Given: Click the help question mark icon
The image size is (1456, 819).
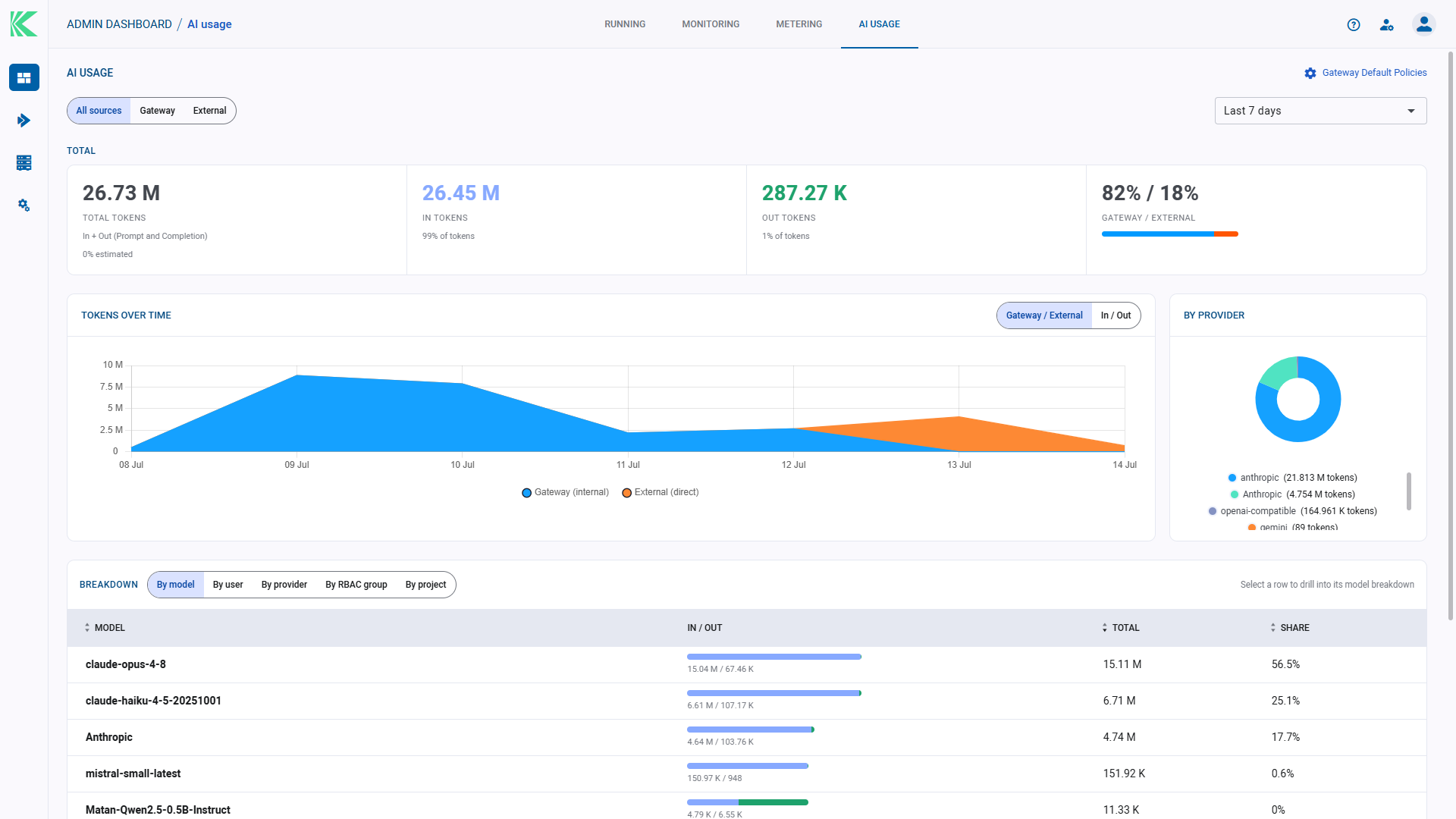Looking at the screenshot, I should tap(1354, 24).
